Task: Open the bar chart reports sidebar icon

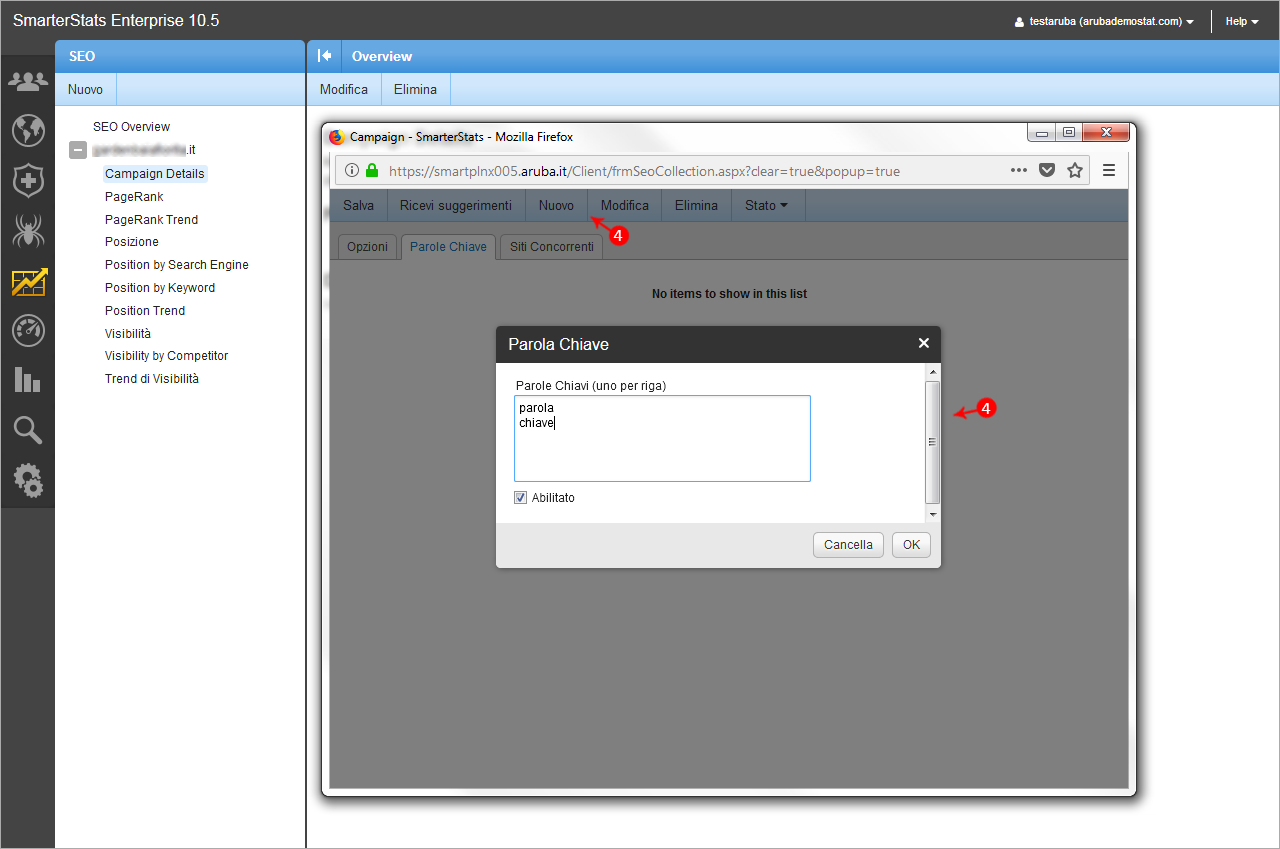Action: click(x=28, y=379)
